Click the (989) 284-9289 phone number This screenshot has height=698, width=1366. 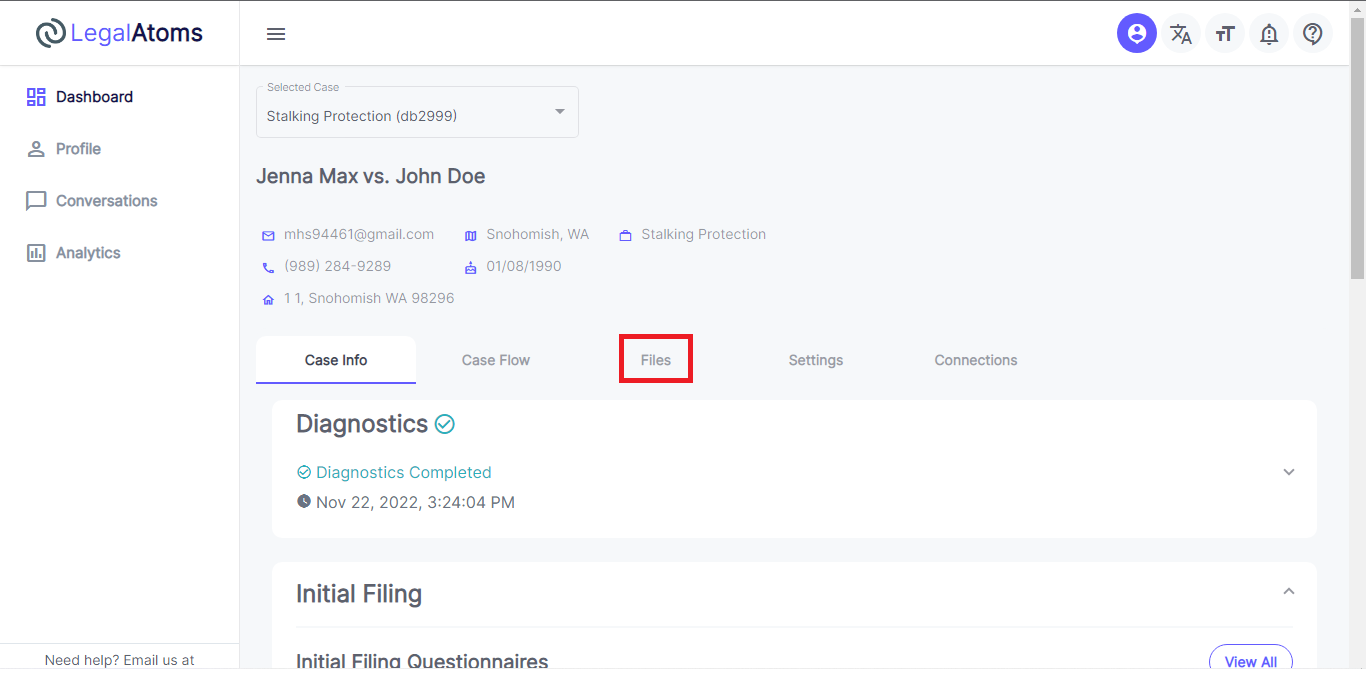[x=338, y=266]
